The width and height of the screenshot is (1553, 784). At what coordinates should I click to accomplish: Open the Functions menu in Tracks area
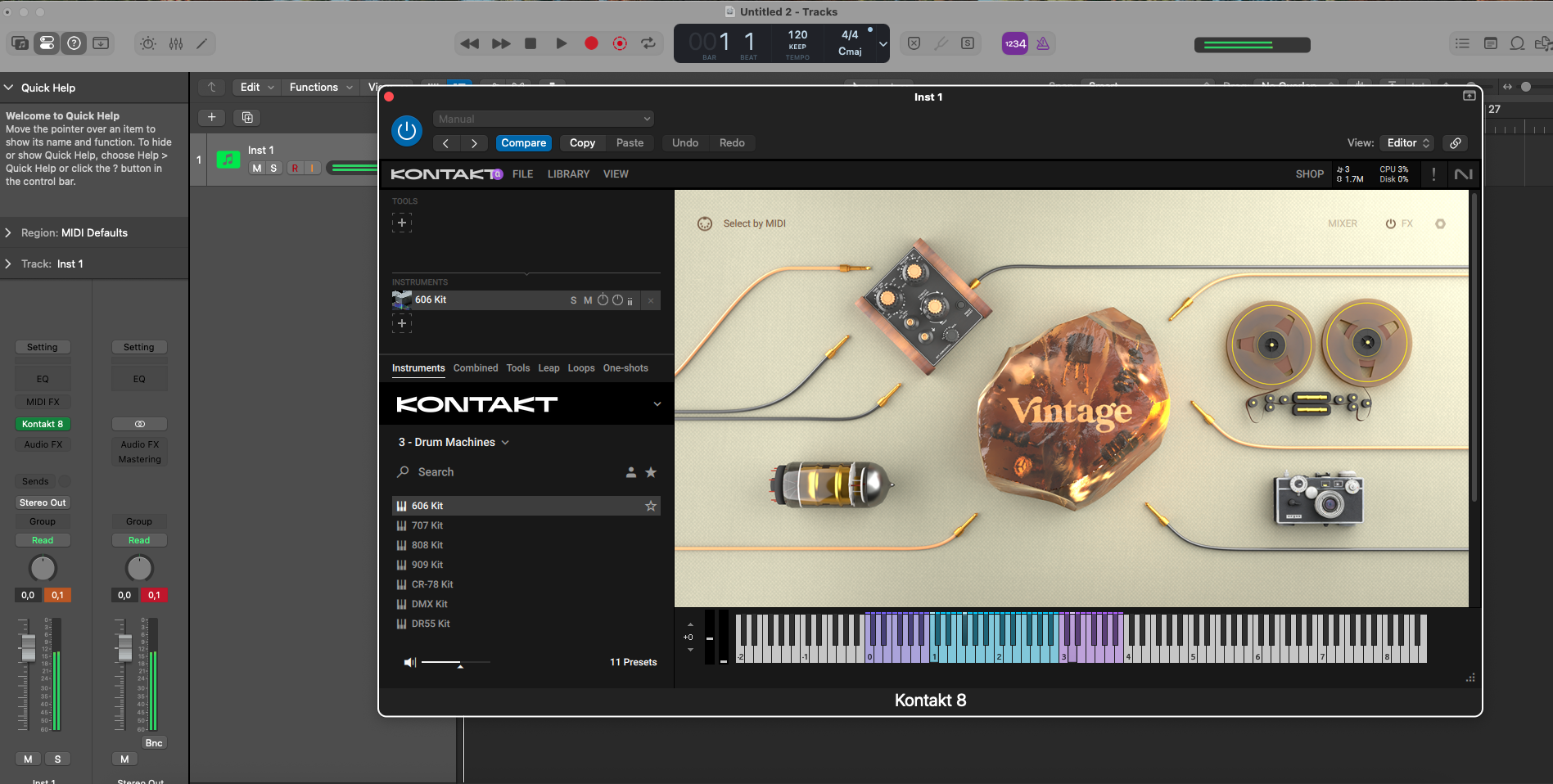point(321,88)
